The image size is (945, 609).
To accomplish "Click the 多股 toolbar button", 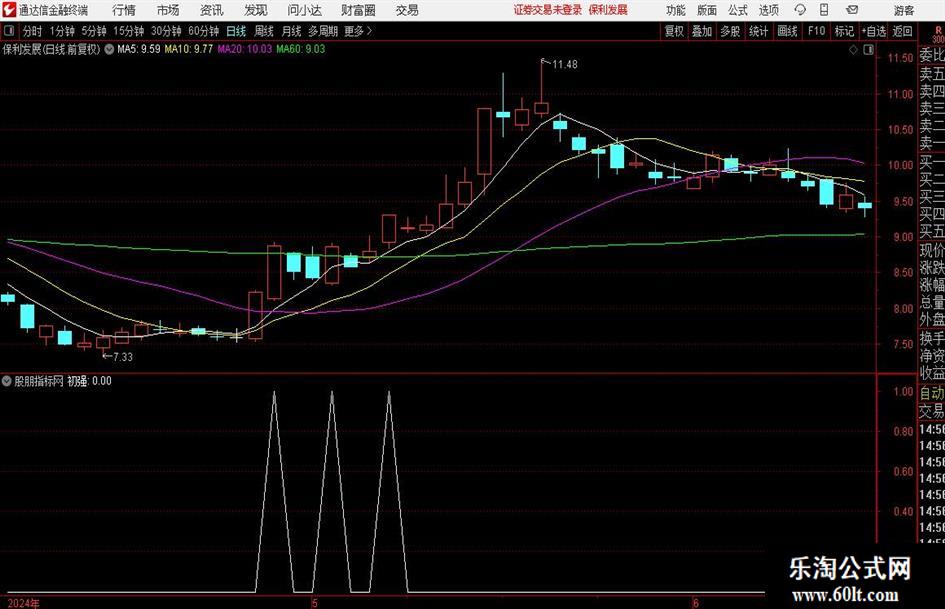I will (730, 31).
